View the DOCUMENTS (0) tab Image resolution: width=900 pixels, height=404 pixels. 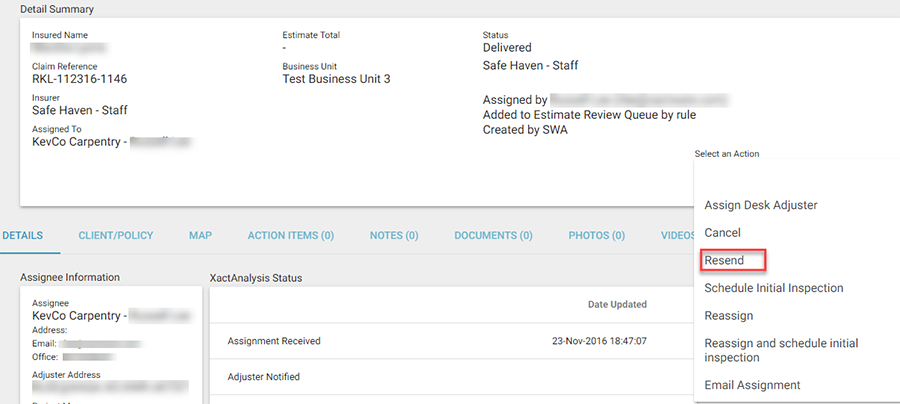coord(494,236)
